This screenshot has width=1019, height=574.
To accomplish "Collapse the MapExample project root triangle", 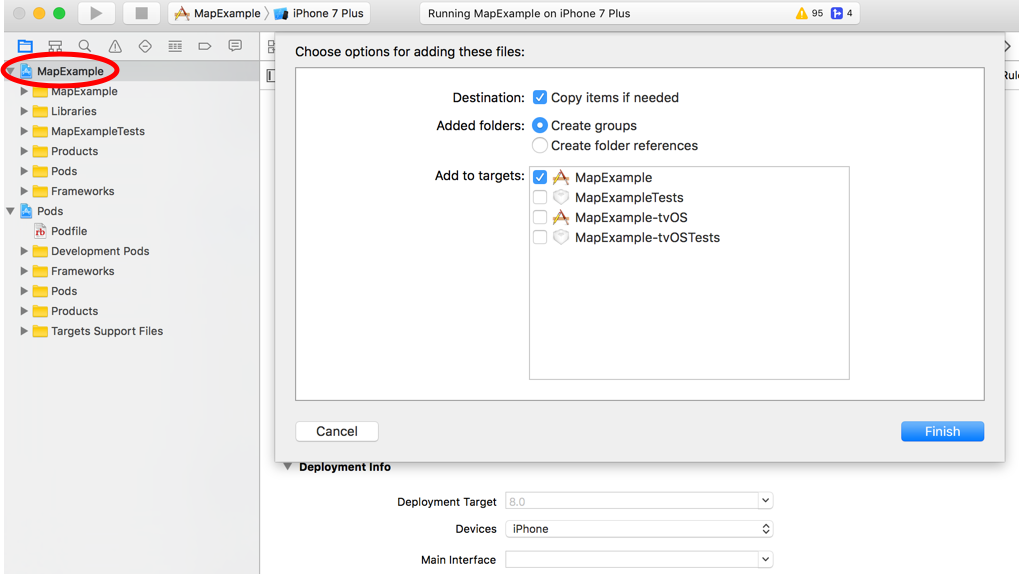I will point(10,71).
